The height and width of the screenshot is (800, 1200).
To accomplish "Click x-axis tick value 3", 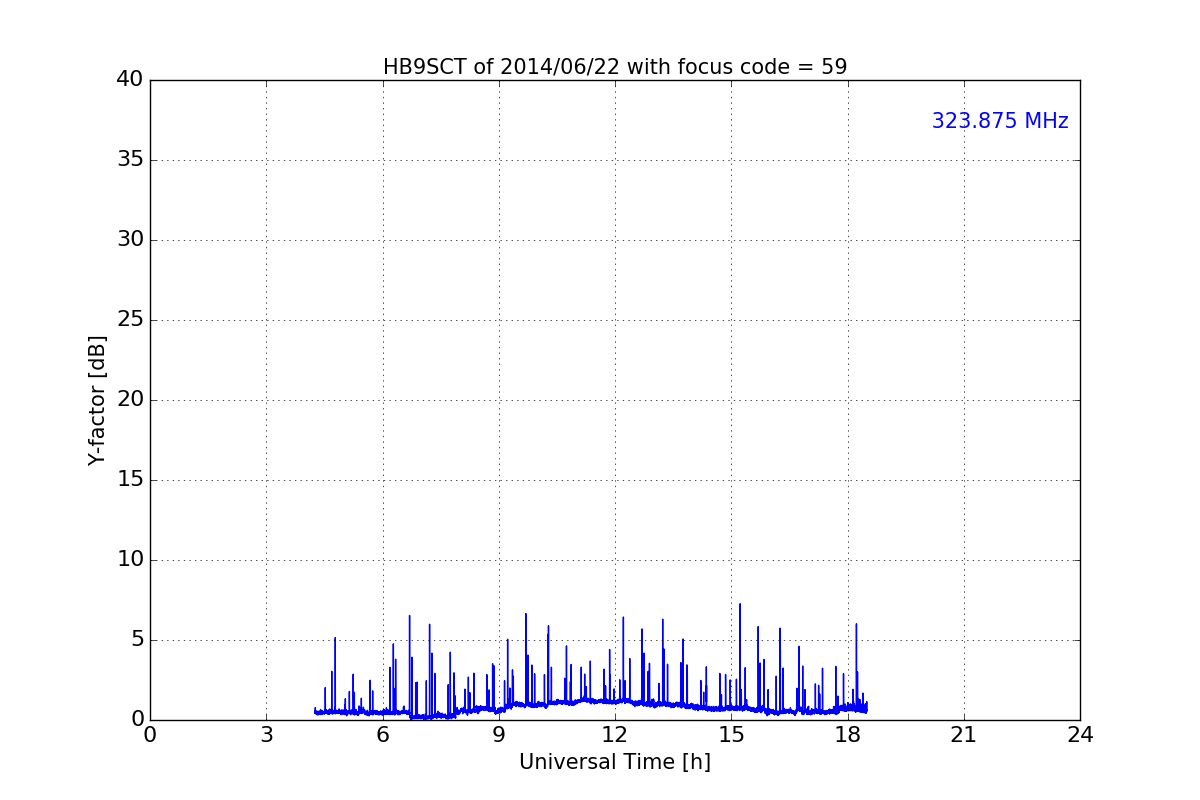I will coord(266,735).
